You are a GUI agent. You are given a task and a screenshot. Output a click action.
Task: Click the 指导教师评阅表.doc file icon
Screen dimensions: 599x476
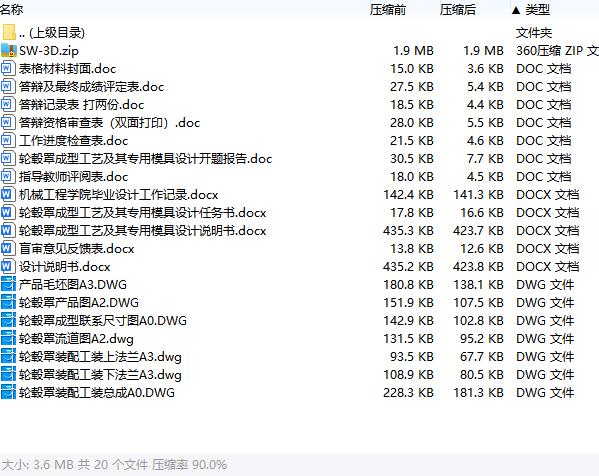[8, 176]
